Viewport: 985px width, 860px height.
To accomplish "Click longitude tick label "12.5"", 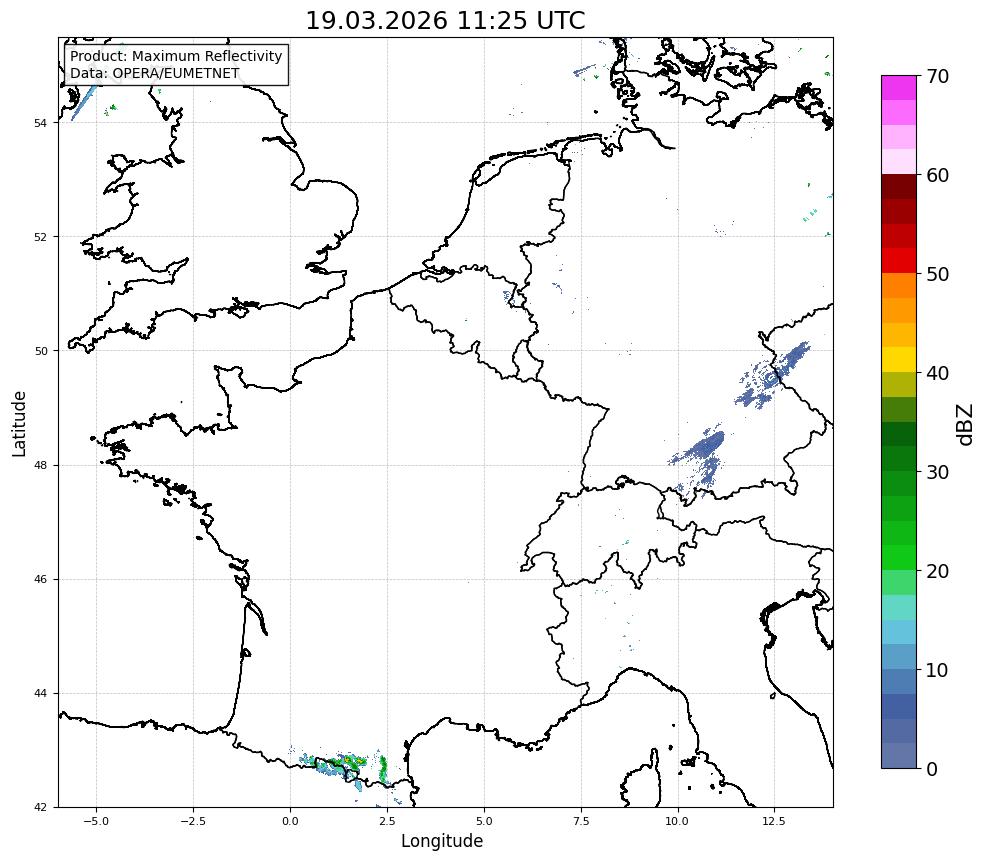I will (774, 821).
